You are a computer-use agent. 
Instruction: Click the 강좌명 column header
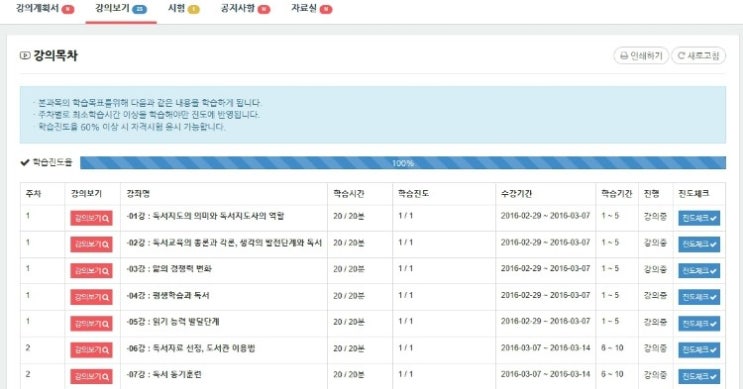click(x=138, y=193)
